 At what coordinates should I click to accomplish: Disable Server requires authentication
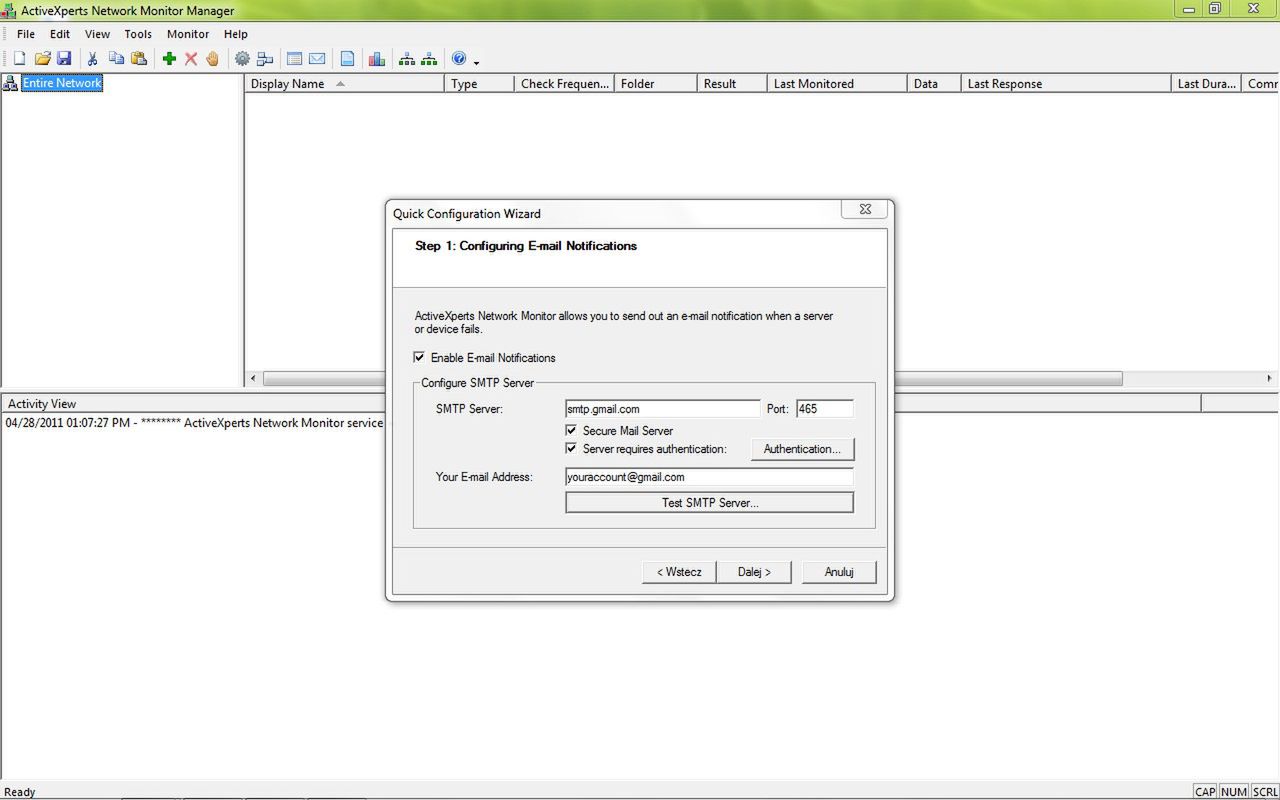[x=571, y=449]
